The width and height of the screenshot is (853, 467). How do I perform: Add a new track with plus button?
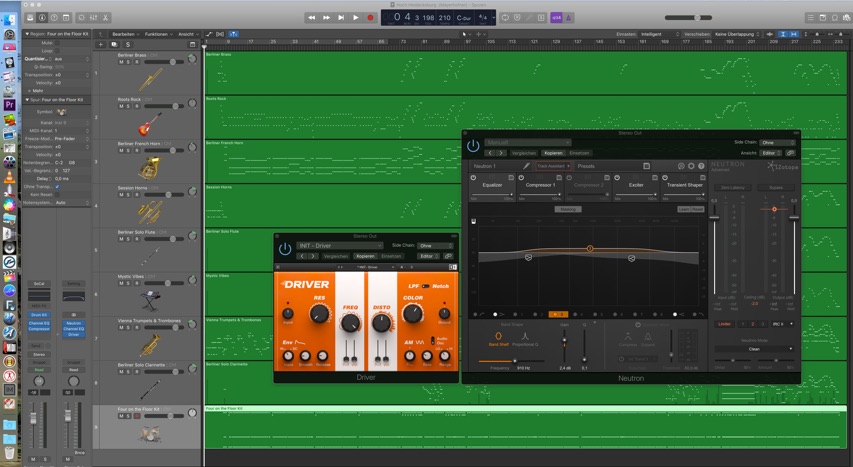tap(100, 44)
